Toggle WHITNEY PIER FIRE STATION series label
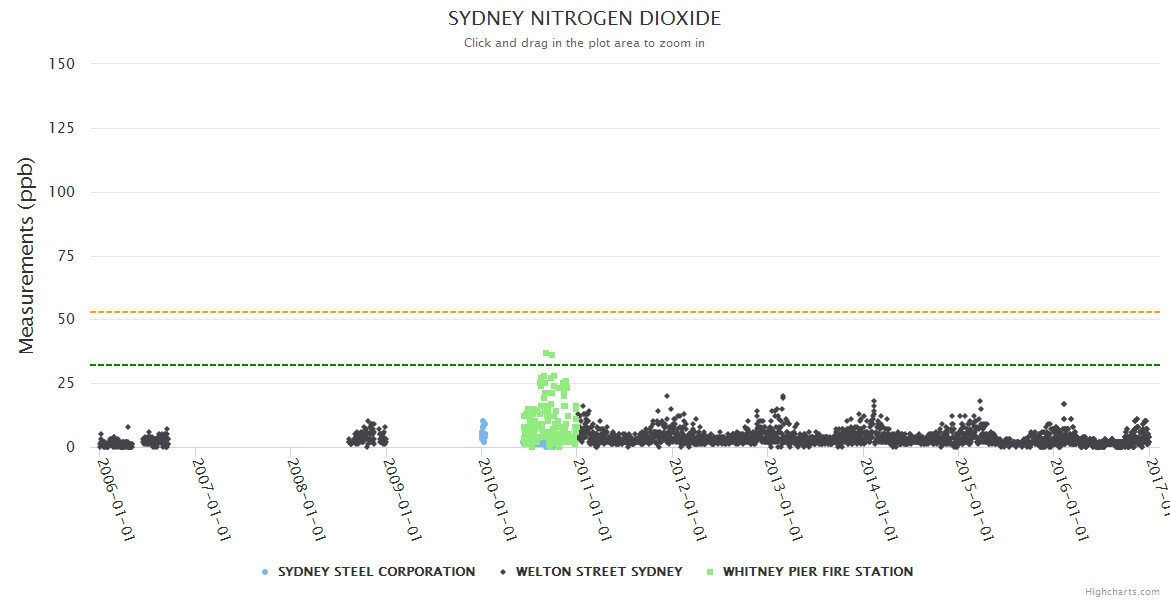 pos(817,572)
